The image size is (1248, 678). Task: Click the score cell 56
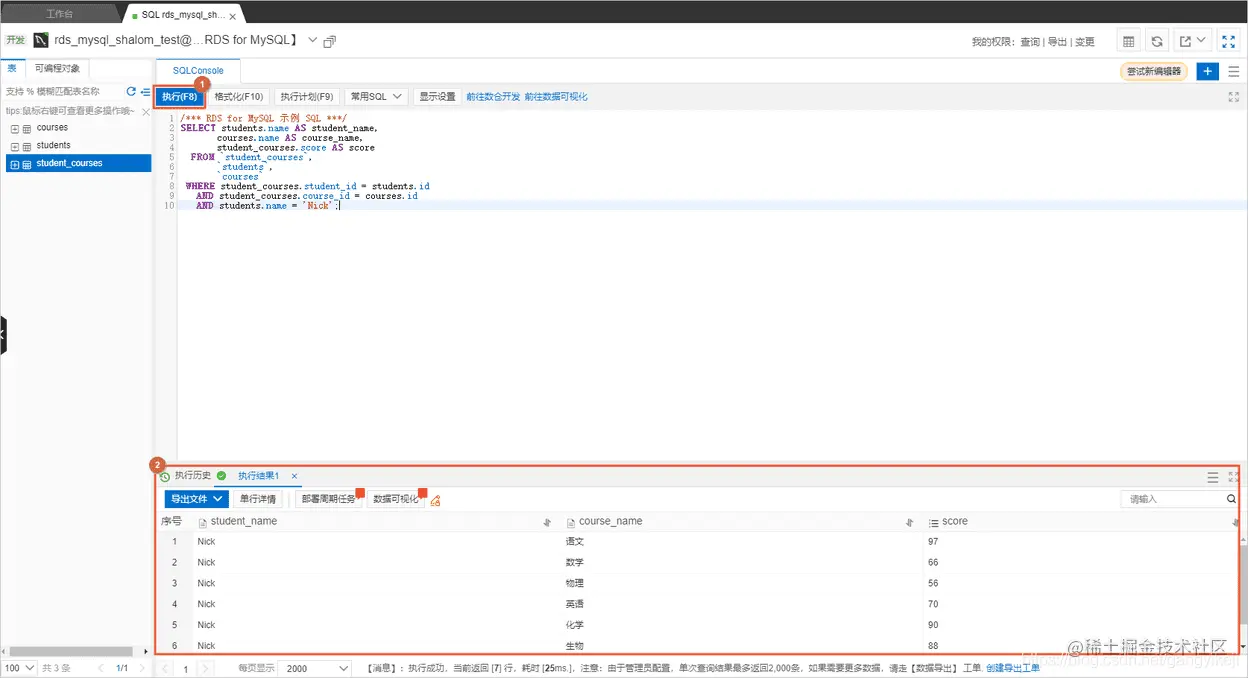click(x=933, y=583)
